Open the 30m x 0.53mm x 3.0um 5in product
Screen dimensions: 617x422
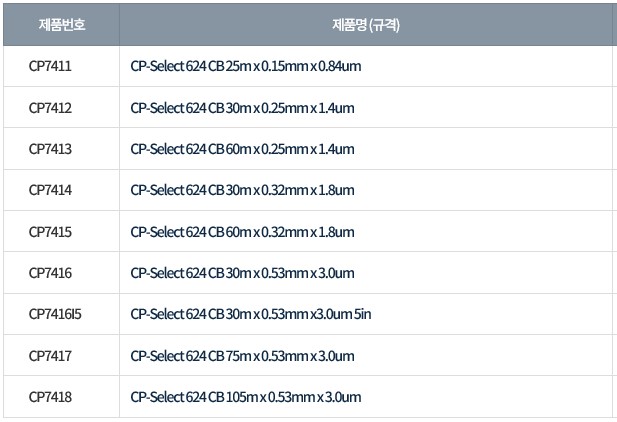pyautogui.click(x=251, y=314)
